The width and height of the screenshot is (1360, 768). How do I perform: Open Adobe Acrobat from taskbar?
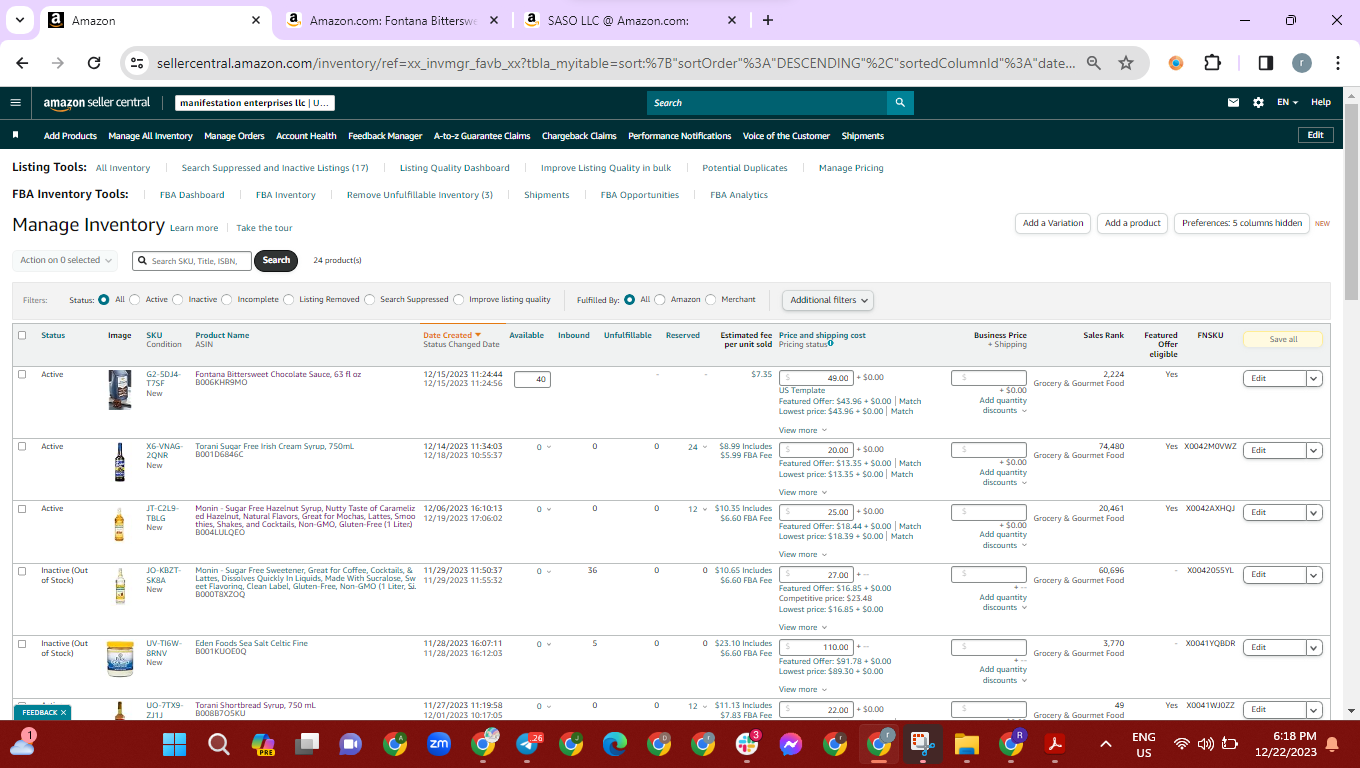point(1054,744)
